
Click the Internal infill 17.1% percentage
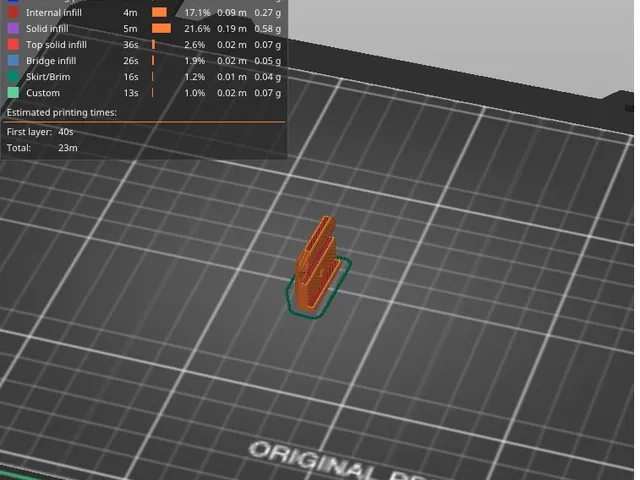(197, 13)
